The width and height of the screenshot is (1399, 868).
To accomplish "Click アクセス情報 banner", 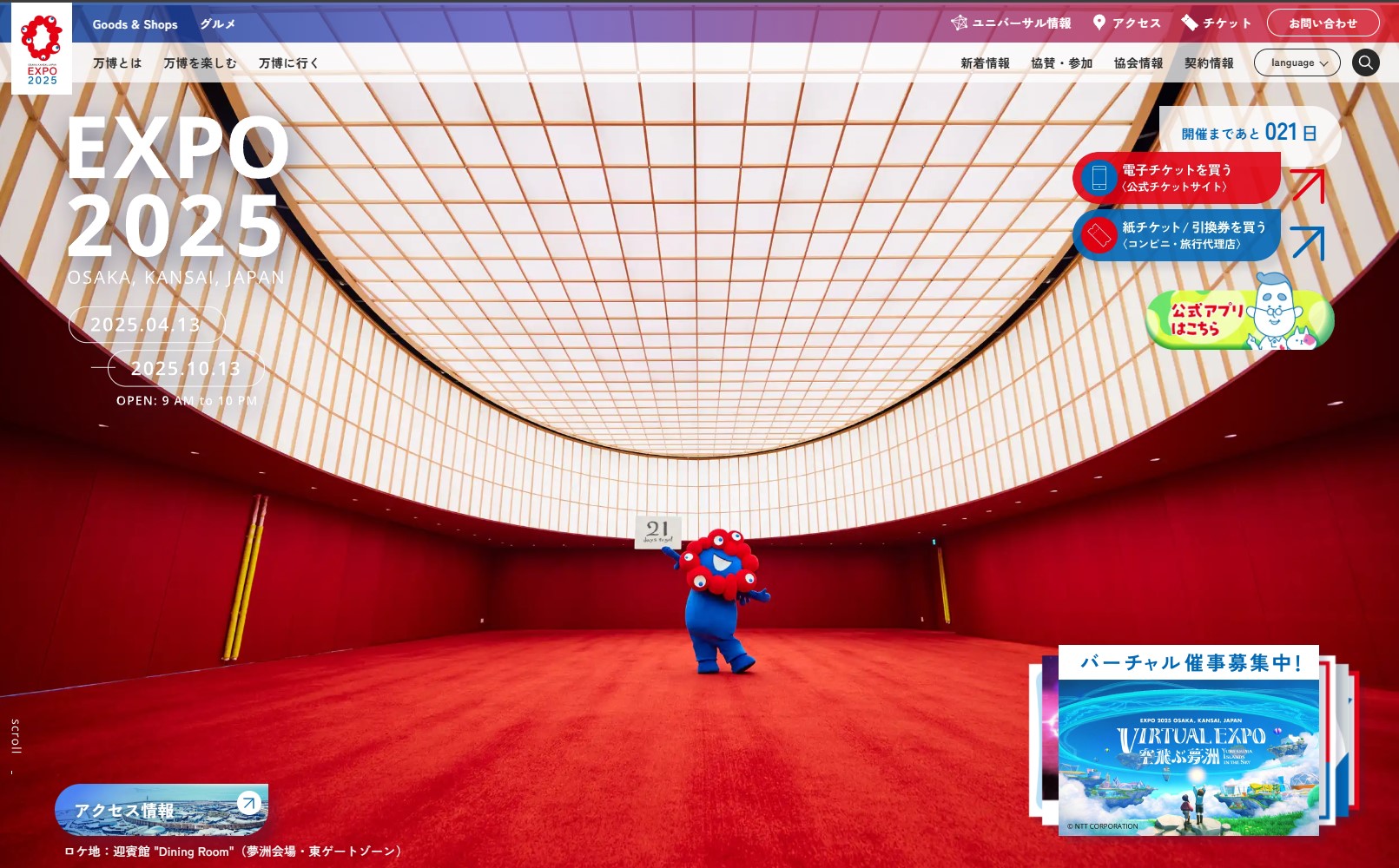I will coord(162,810).
